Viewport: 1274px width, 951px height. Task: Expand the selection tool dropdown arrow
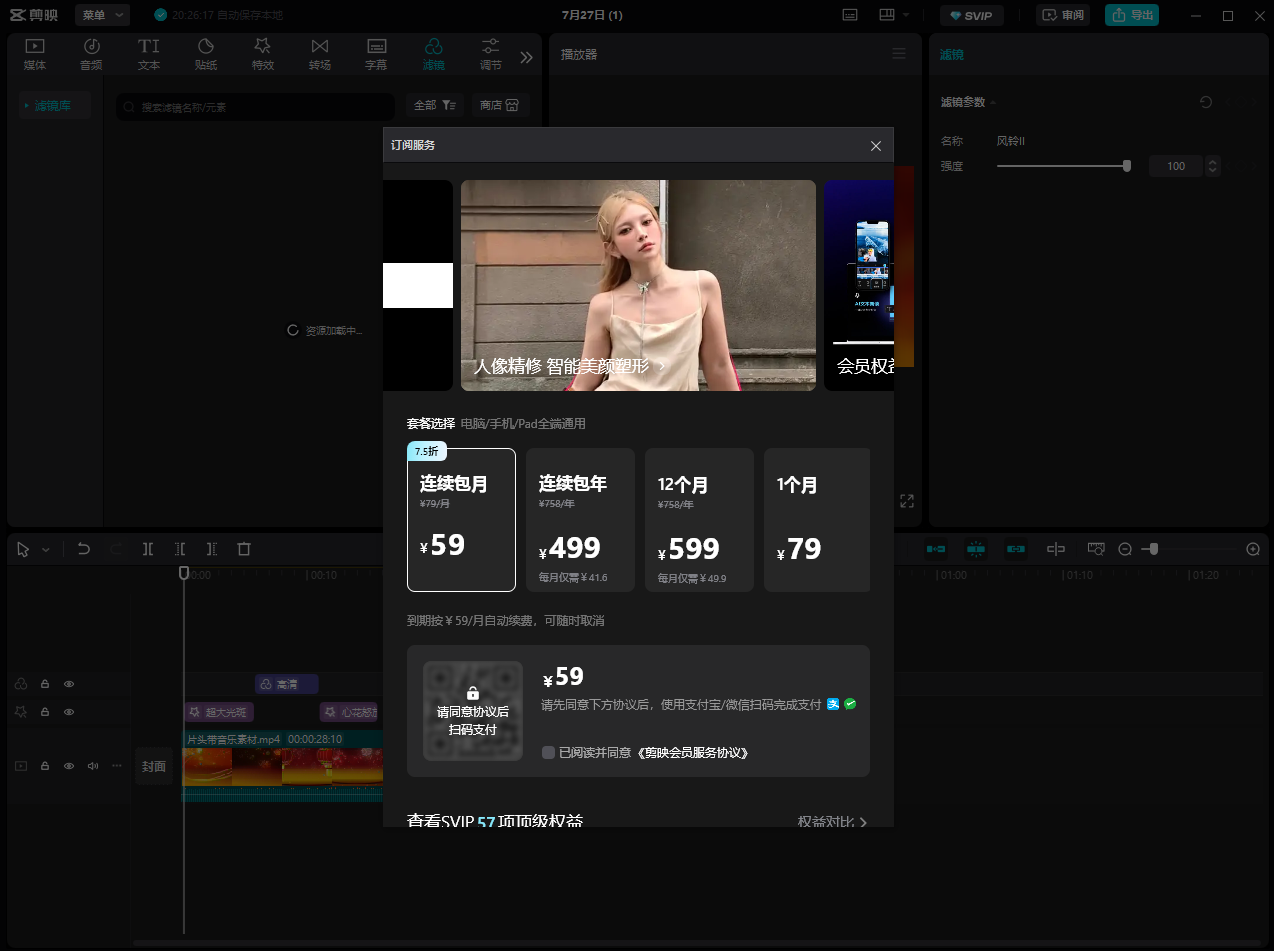point(46,549)
